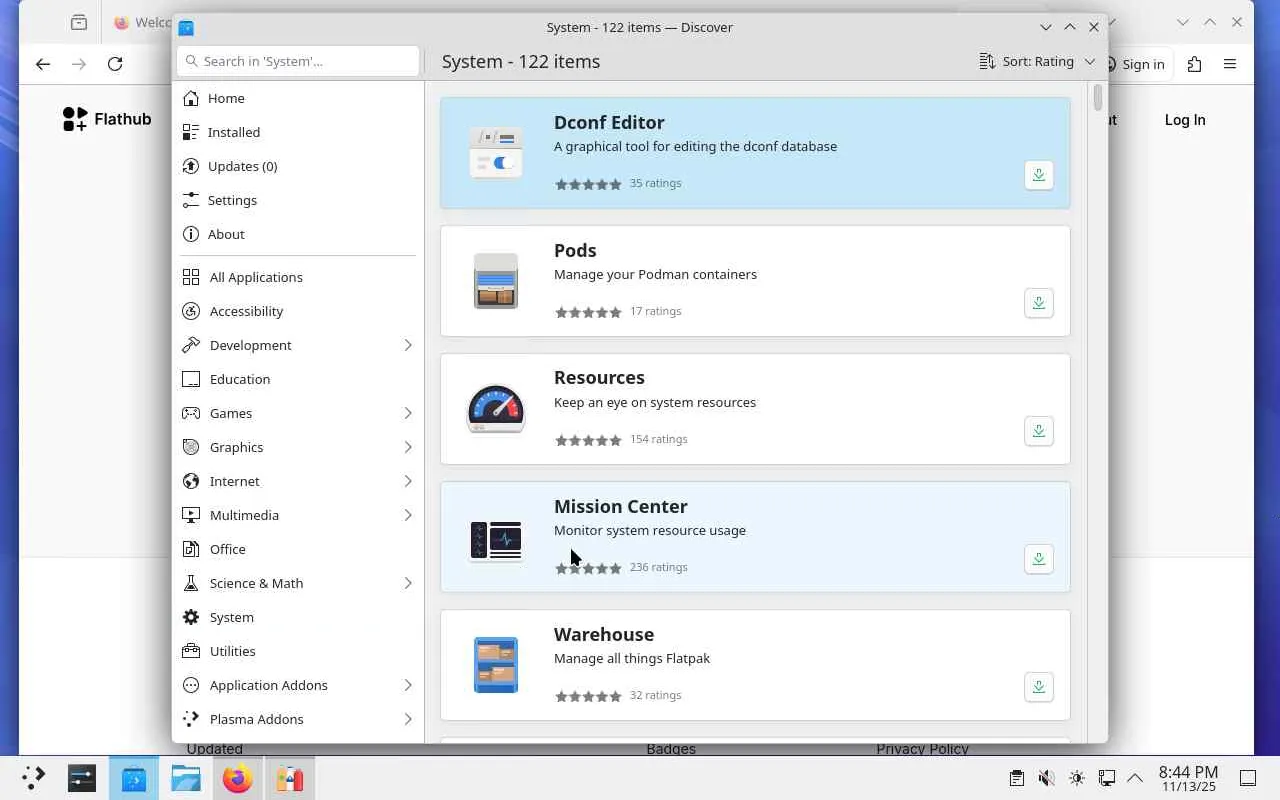
Task: Open the Sort: Rating dropdown
Action: pos(1037,61)
